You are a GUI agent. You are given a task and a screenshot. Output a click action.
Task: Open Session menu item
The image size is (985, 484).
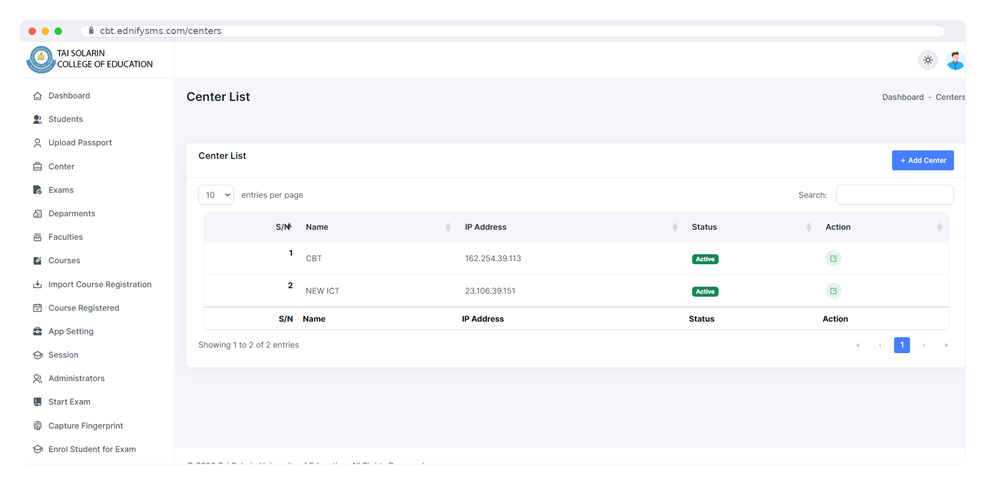[x=63, y=355]
